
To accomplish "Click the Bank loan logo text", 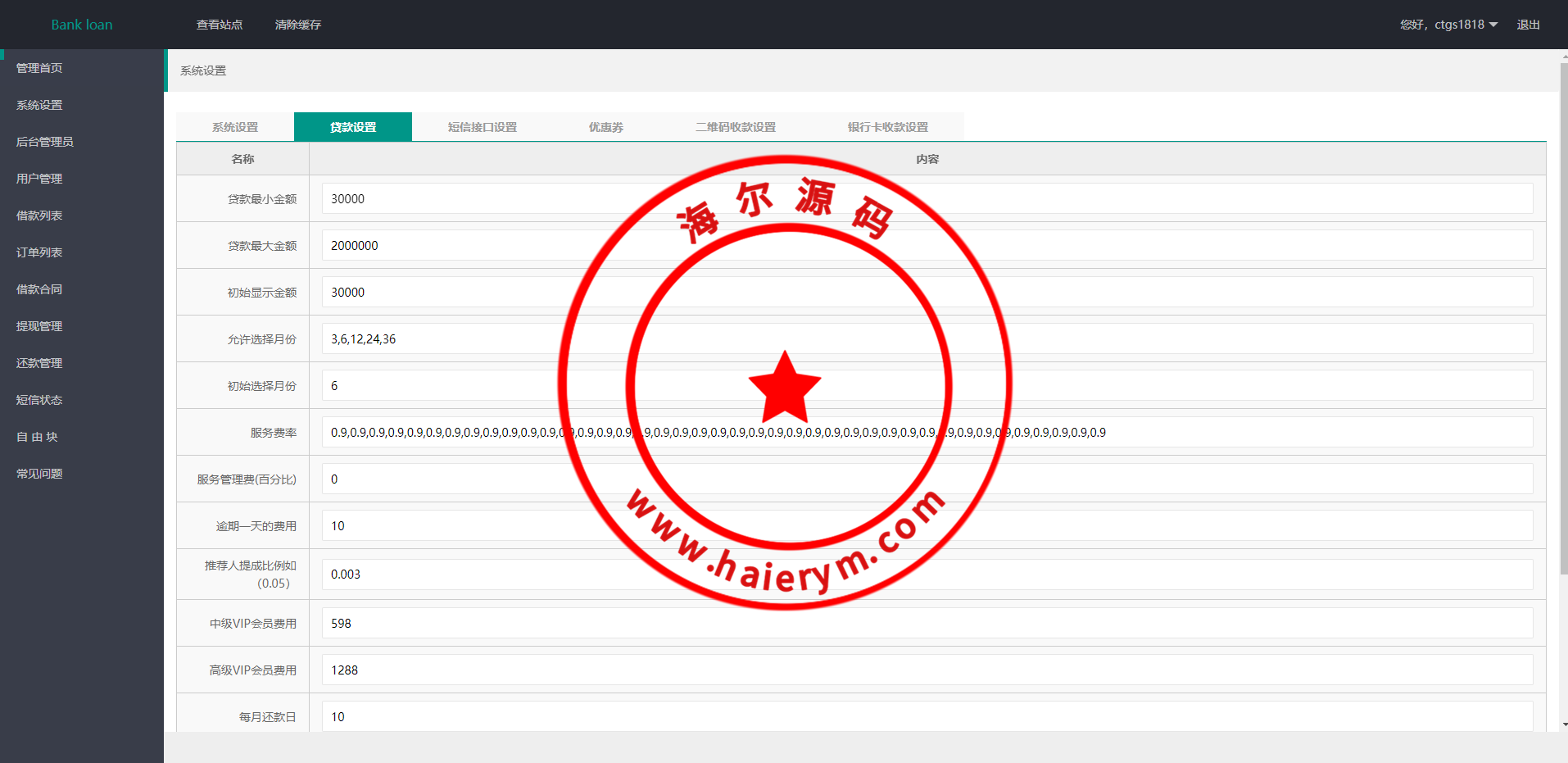I will pos(82,25).
